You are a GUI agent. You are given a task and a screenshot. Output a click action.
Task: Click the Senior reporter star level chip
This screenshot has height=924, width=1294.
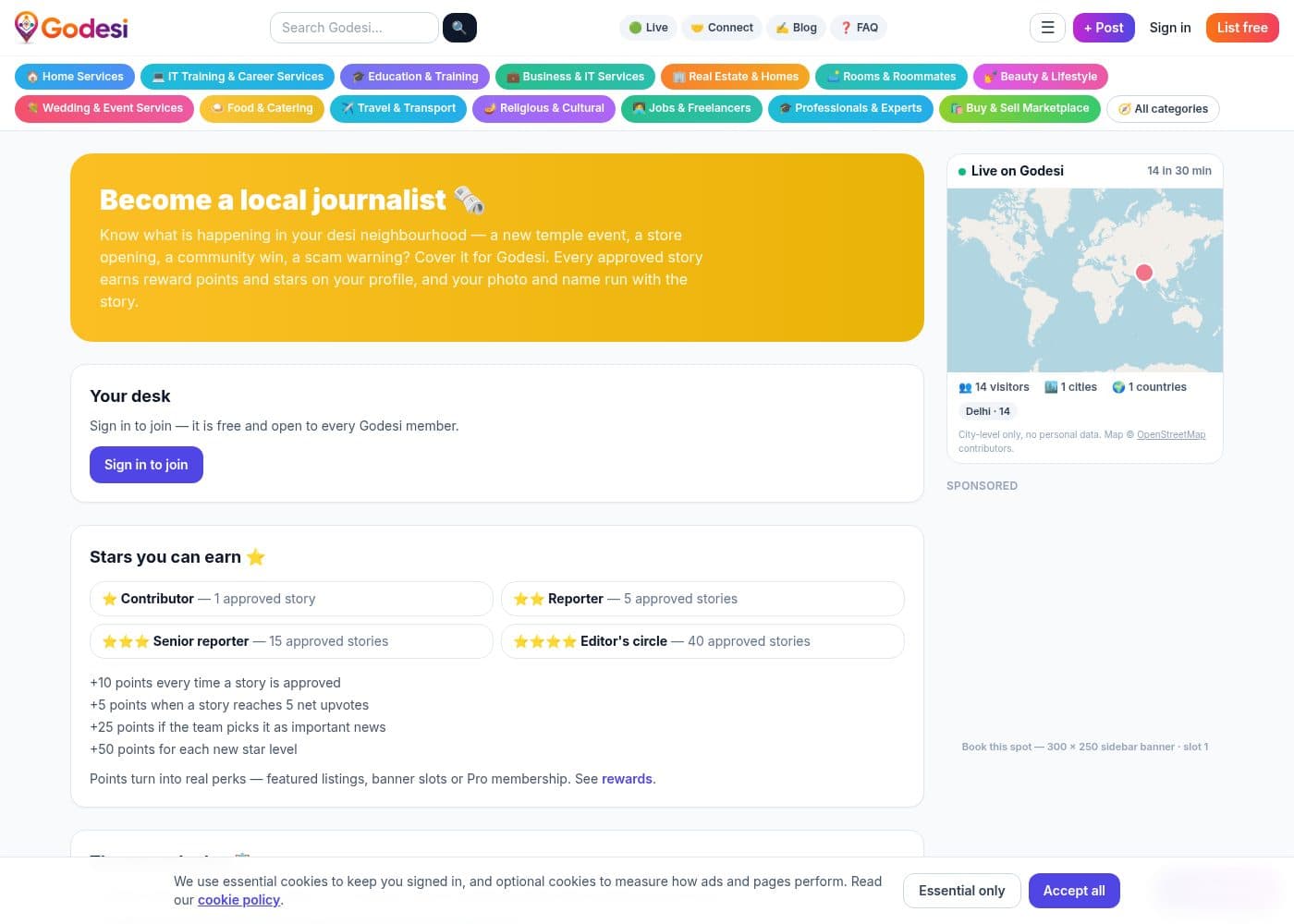pos(291,641)
